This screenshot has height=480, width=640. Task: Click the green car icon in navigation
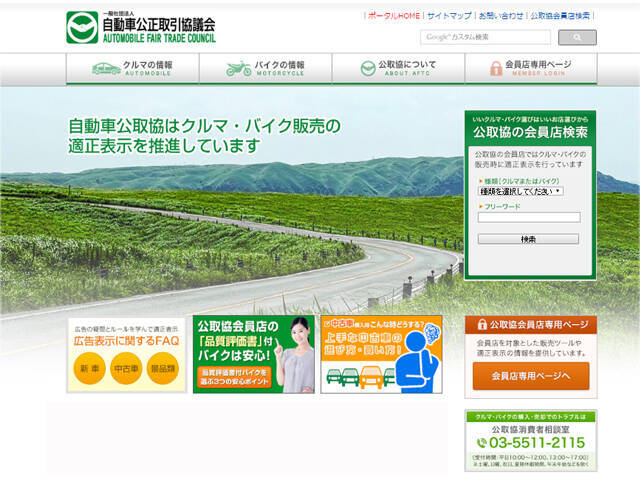(x=106, y=69)
